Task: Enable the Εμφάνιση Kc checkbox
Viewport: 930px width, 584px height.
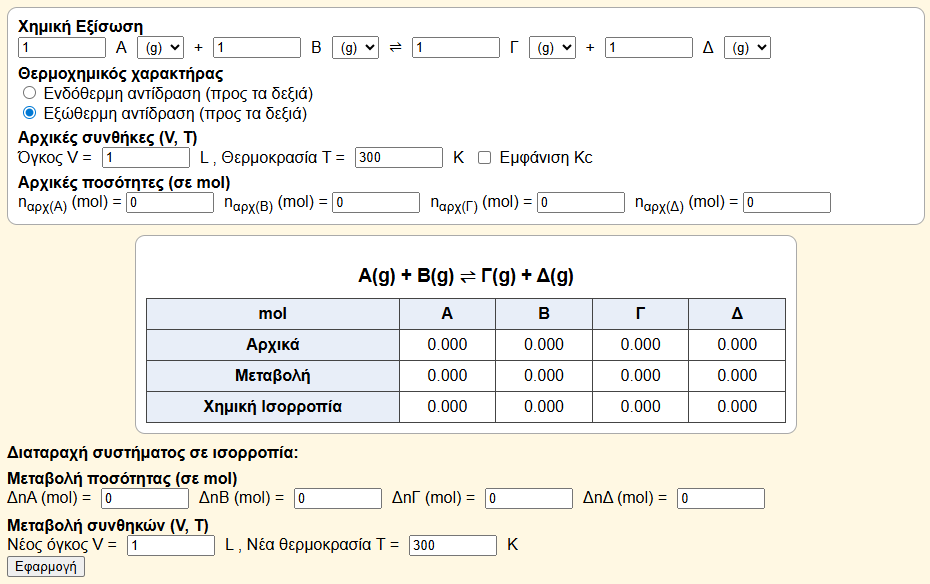Action: (485, 158)
